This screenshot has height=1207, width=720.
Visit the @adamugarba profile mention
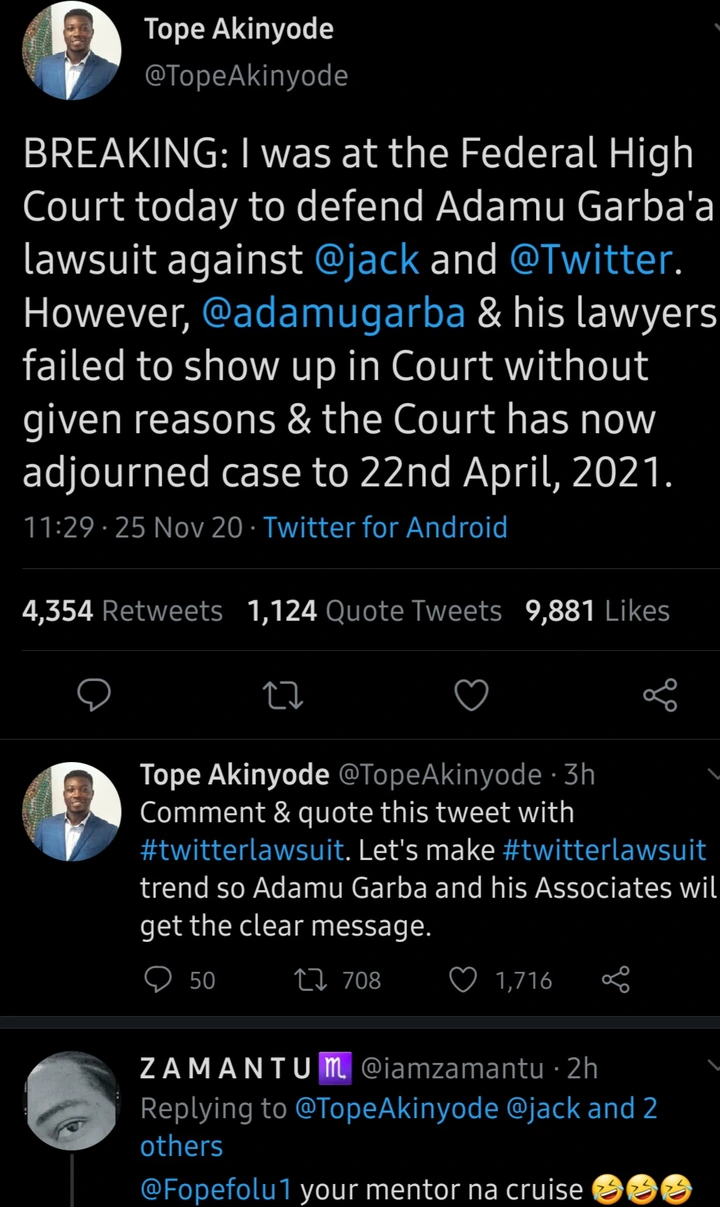[x=333, y=313]
